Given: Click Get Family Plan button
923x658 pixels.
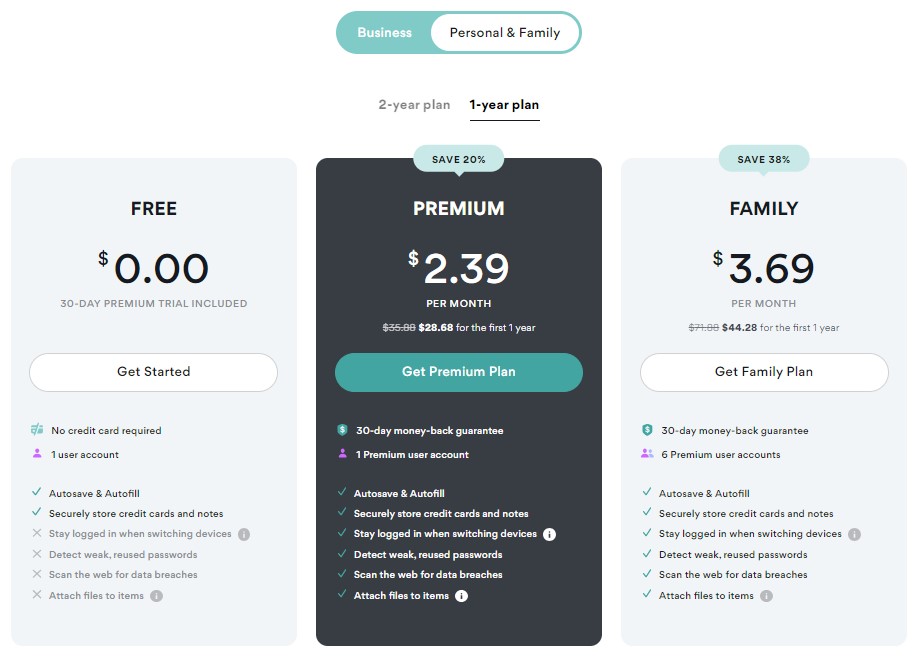Looking at the screenshot, I should 764,372.
